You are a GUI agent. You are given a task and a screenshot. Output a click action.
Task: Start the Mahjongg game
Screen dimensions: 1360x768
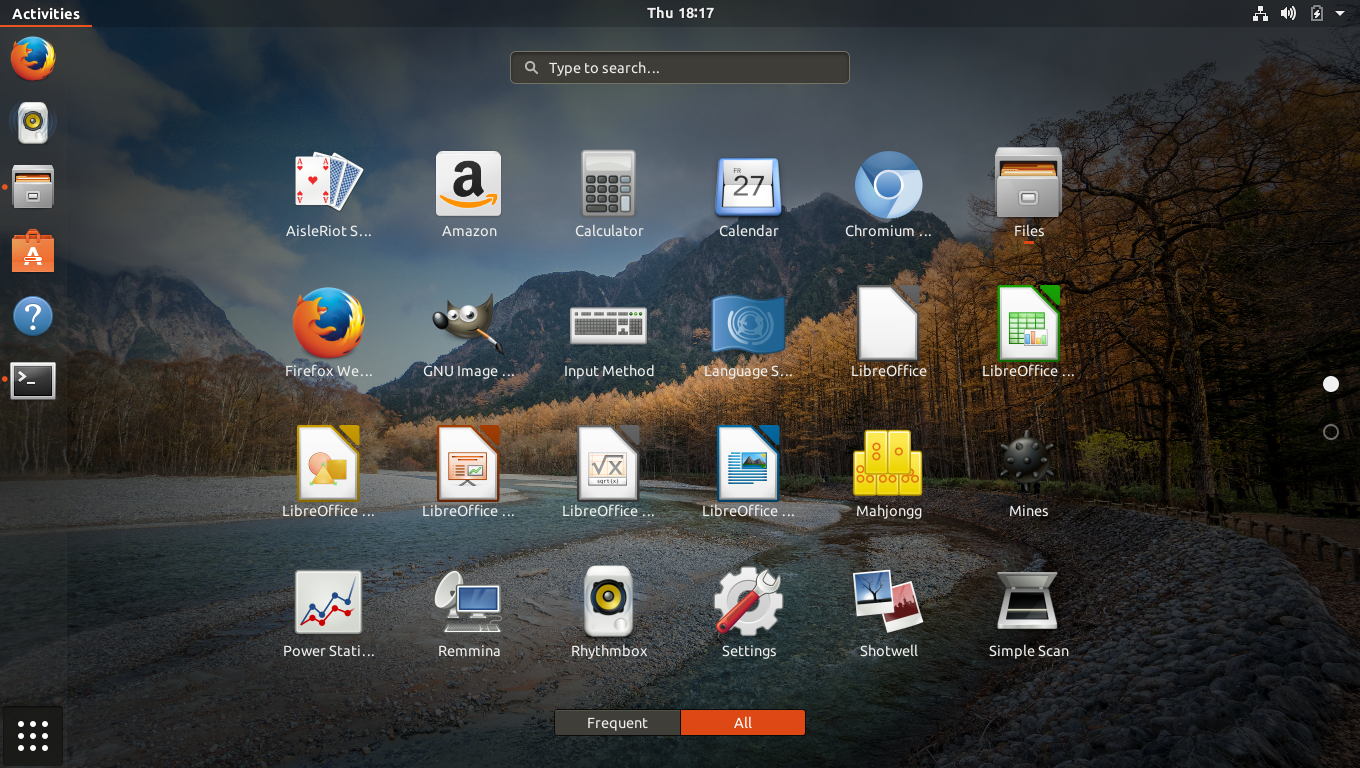(x=888, y=463)
